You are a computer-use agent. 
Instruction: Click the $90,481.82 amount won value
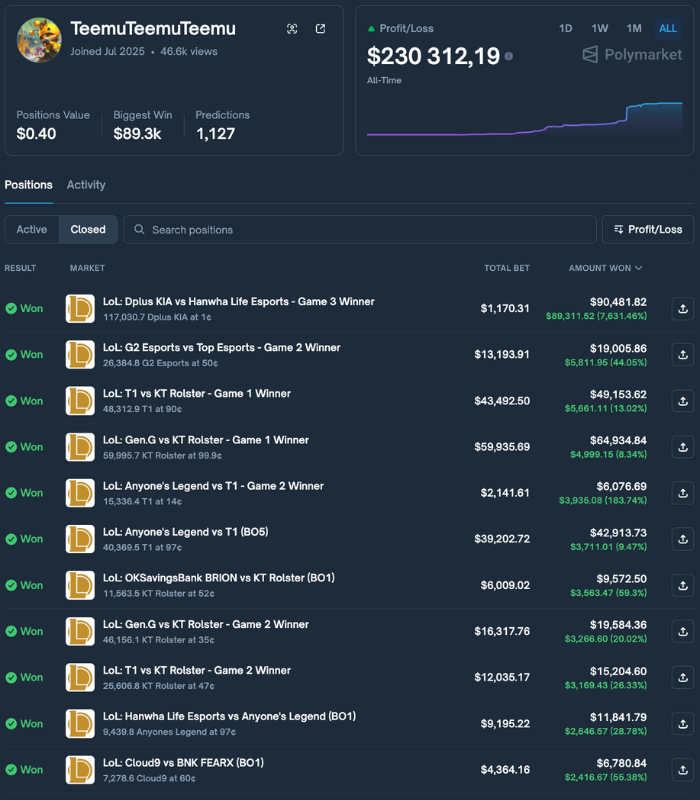point(618,302)
